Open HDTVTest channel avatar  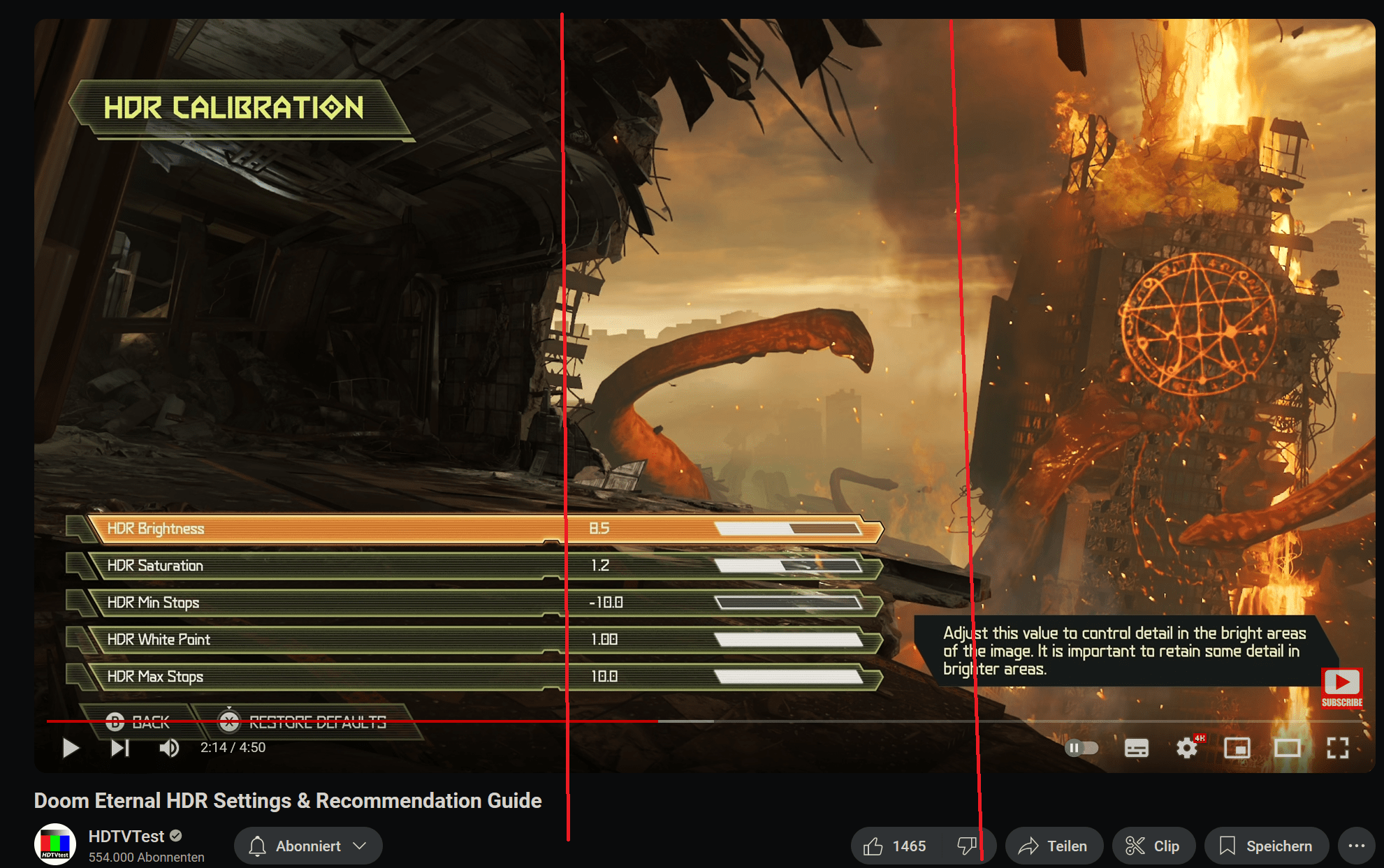pyautogui.click(x=54, y=844)
